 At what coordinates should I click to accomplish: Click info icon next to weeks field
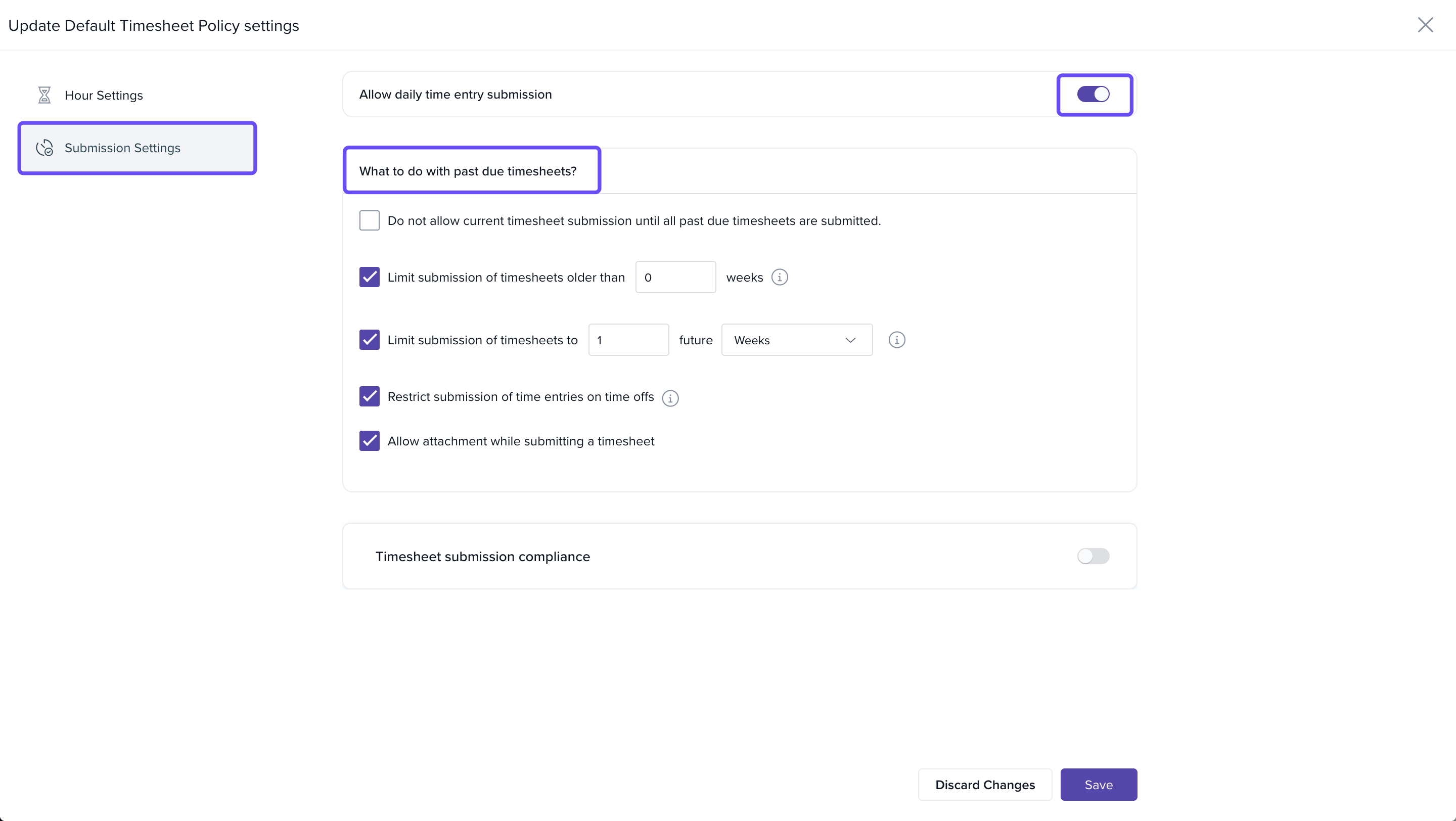tap(780, 278)
